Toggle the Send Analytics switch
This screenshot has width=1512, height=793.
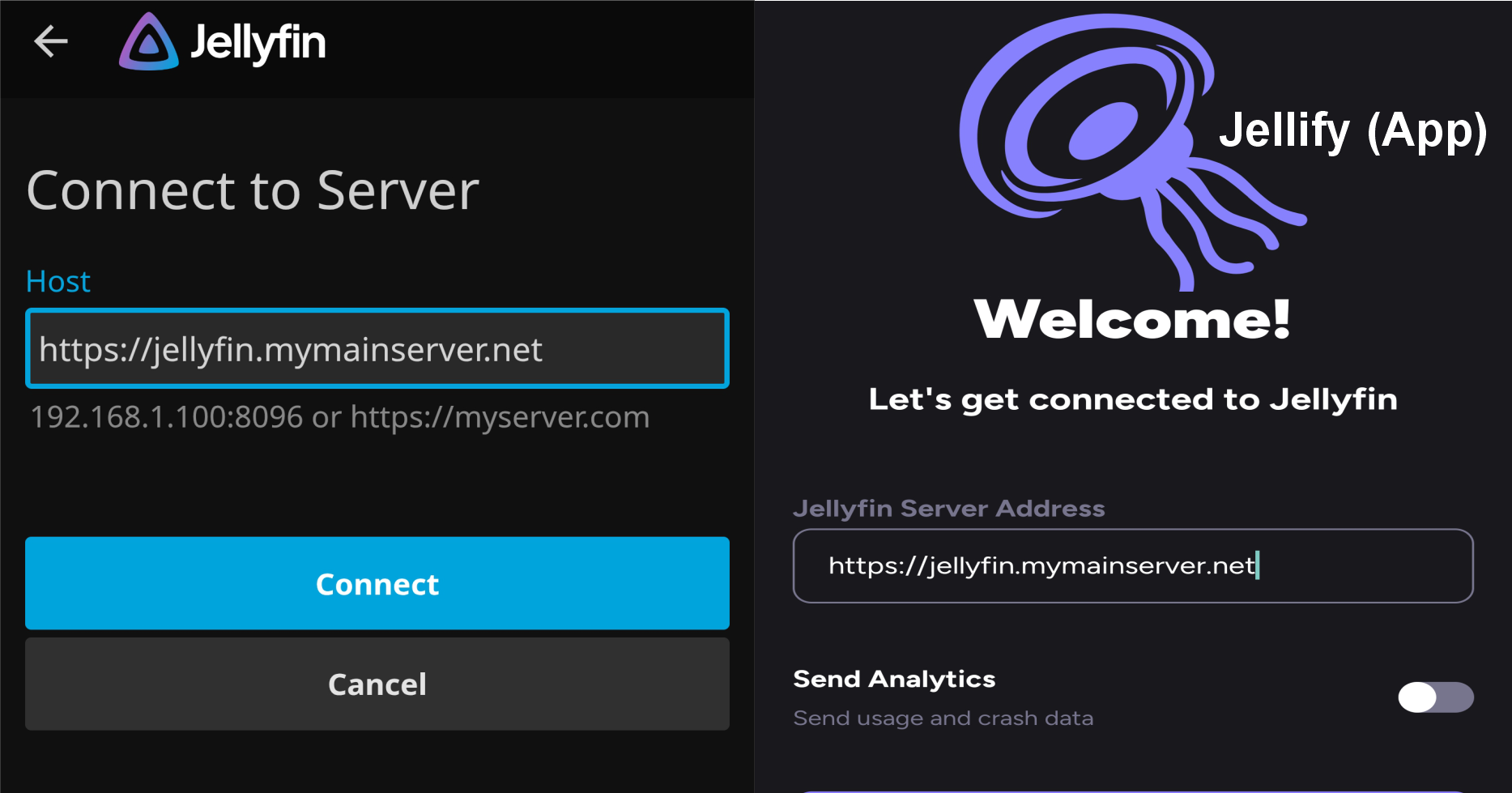coord(1435,697)
